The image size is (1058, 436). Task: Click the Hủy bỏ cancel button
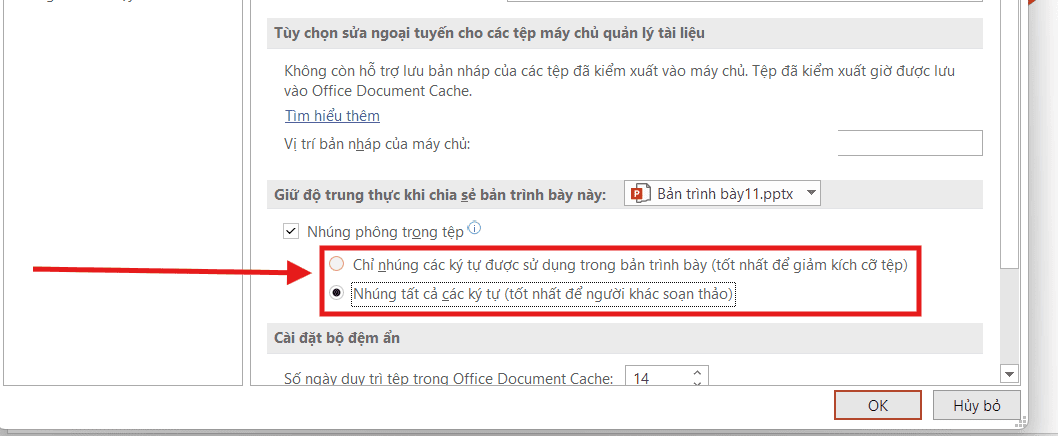[x=976, y=406]
